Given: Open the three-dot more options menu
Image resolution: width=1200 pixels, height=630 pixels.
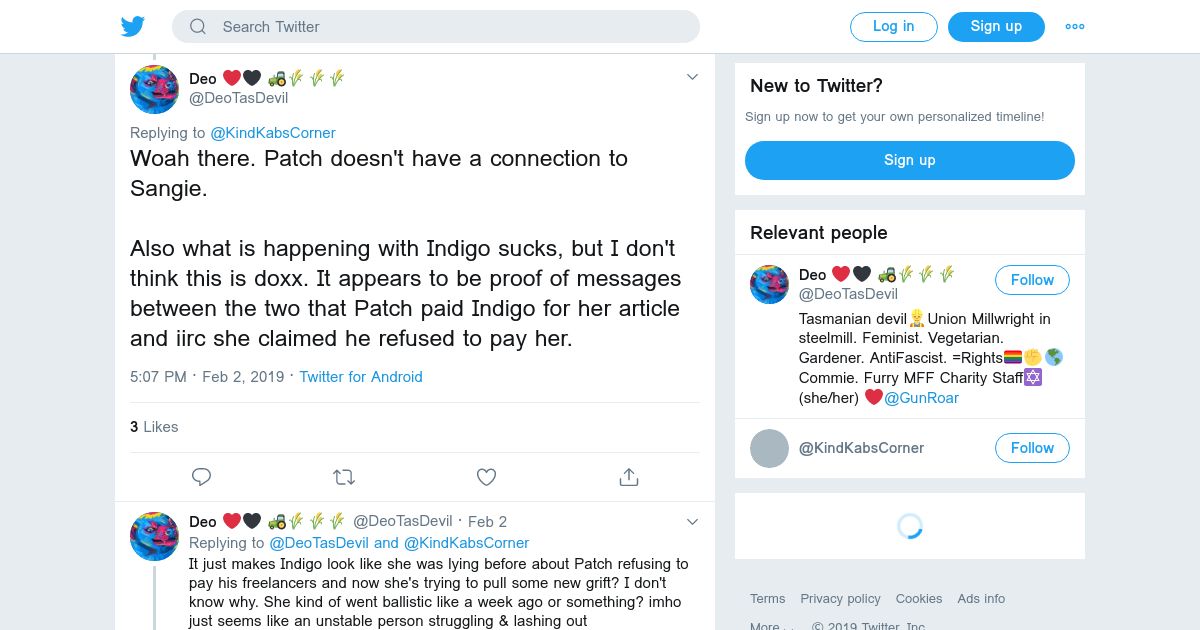Looking at the screenshot, I should (1075, 27).
